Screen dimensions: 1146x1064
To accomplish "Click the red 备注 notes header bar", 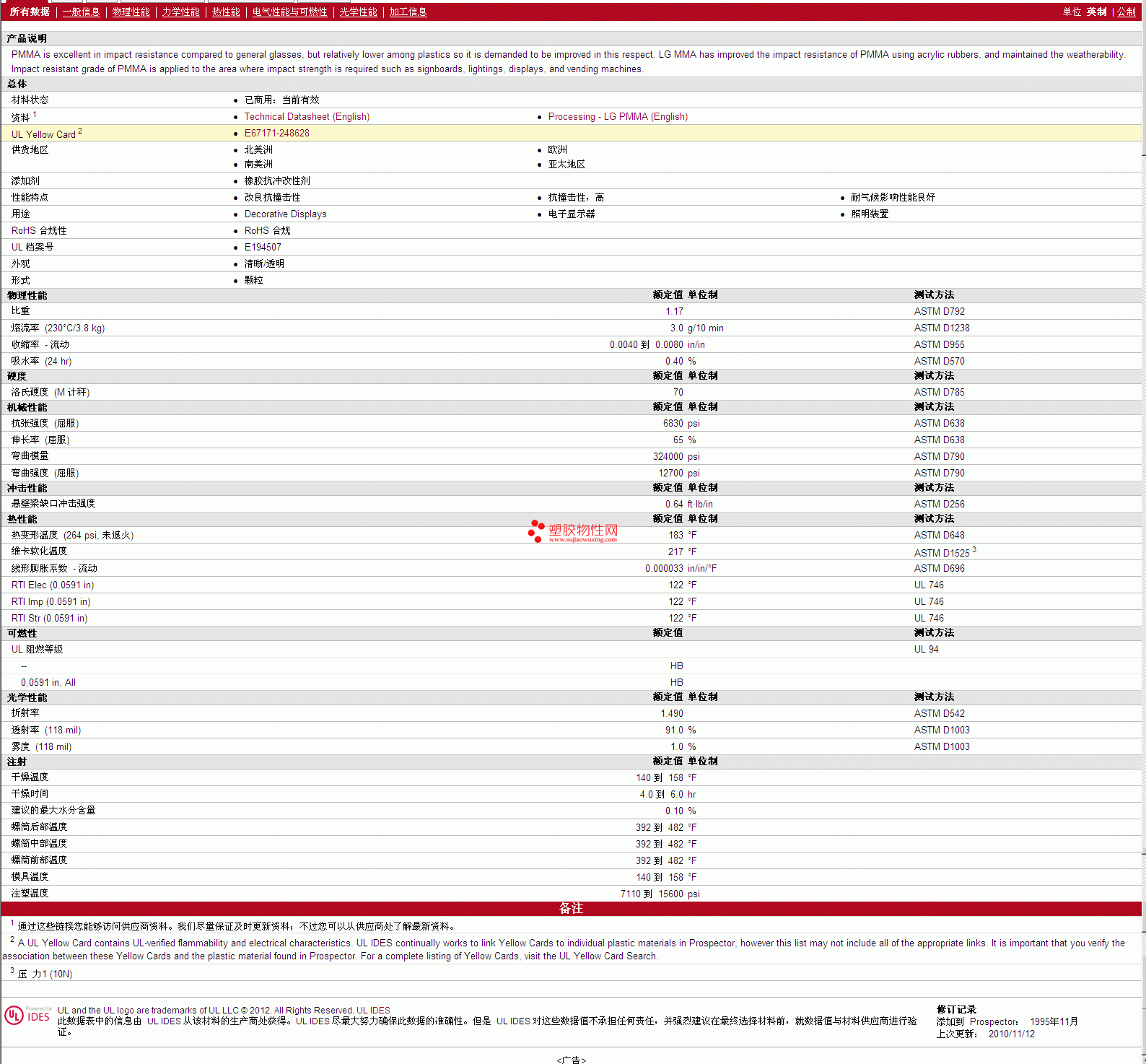I will click(572, 908).
